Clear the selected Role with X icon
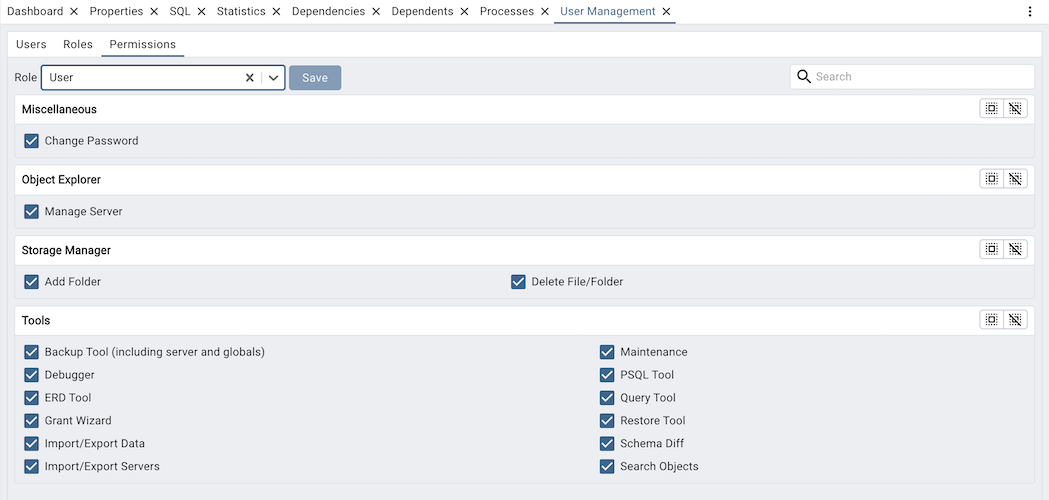1049x500 pixels. coord(250,78)
